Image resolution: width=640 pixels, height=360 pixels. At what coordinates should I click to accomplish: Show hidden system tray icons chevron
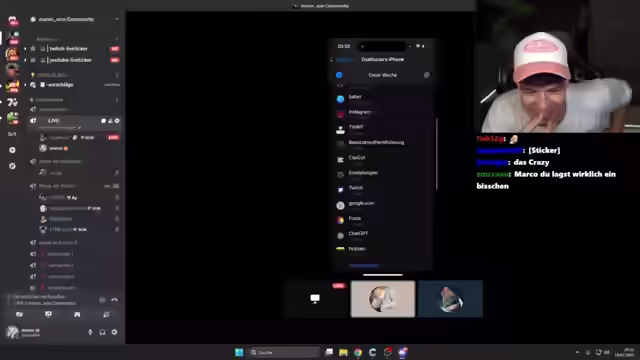pos(577,352)
